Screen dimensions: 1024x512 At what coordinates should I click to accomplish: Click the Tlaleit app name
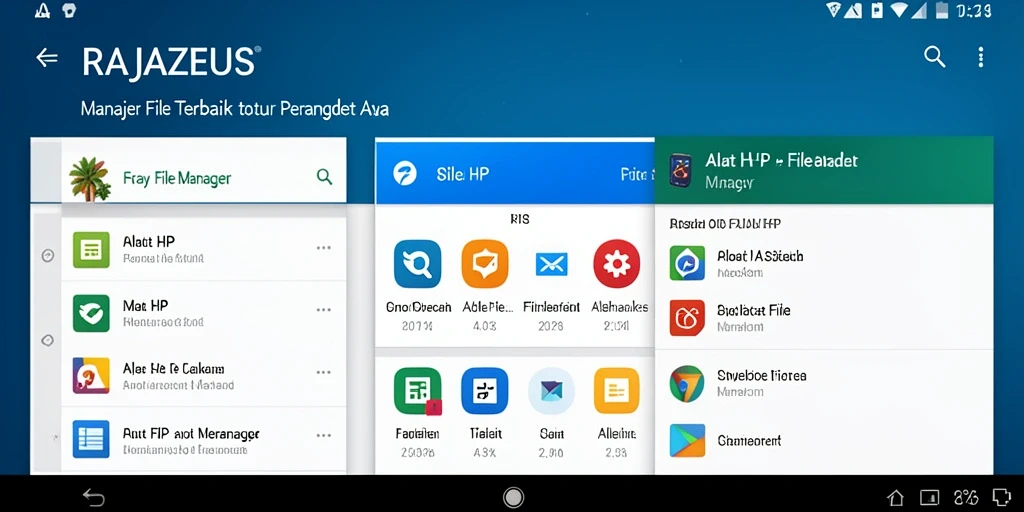(485, 434)
